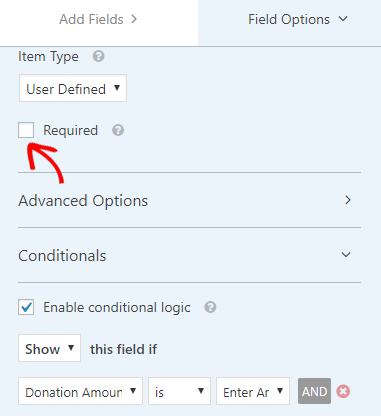Remove the conditional rule with red X

coord(343,391)
